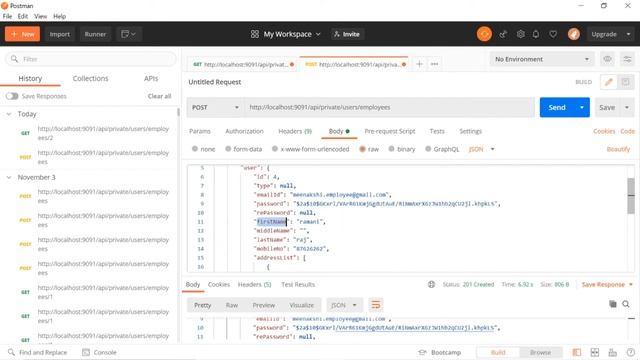
Task: Click the Import button
Action: (x=60, y=34)
